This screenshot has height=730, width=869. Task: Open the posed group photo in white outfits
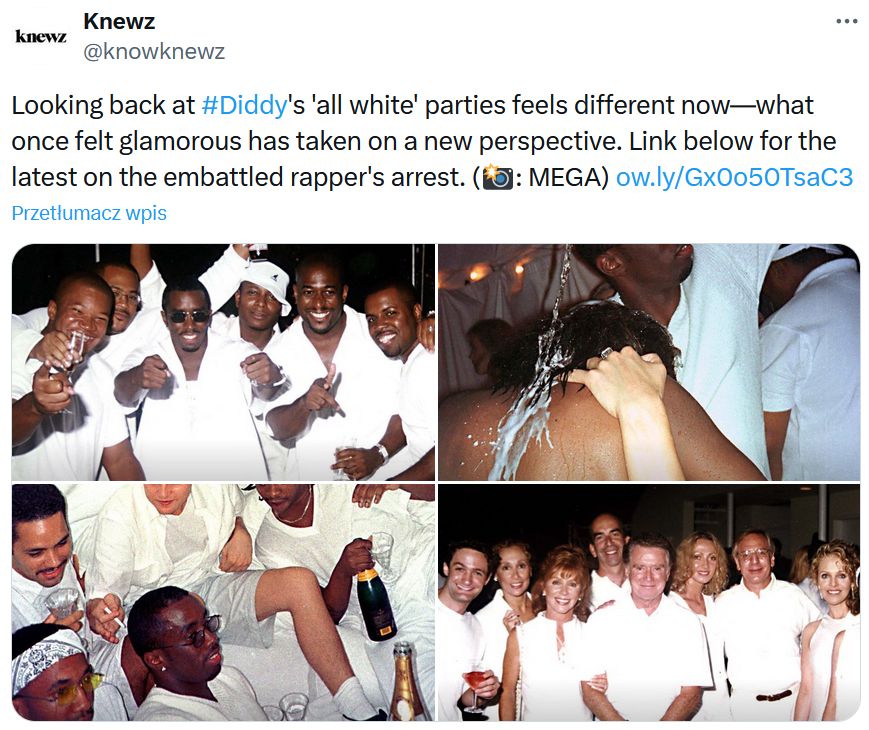click(649, 603)
